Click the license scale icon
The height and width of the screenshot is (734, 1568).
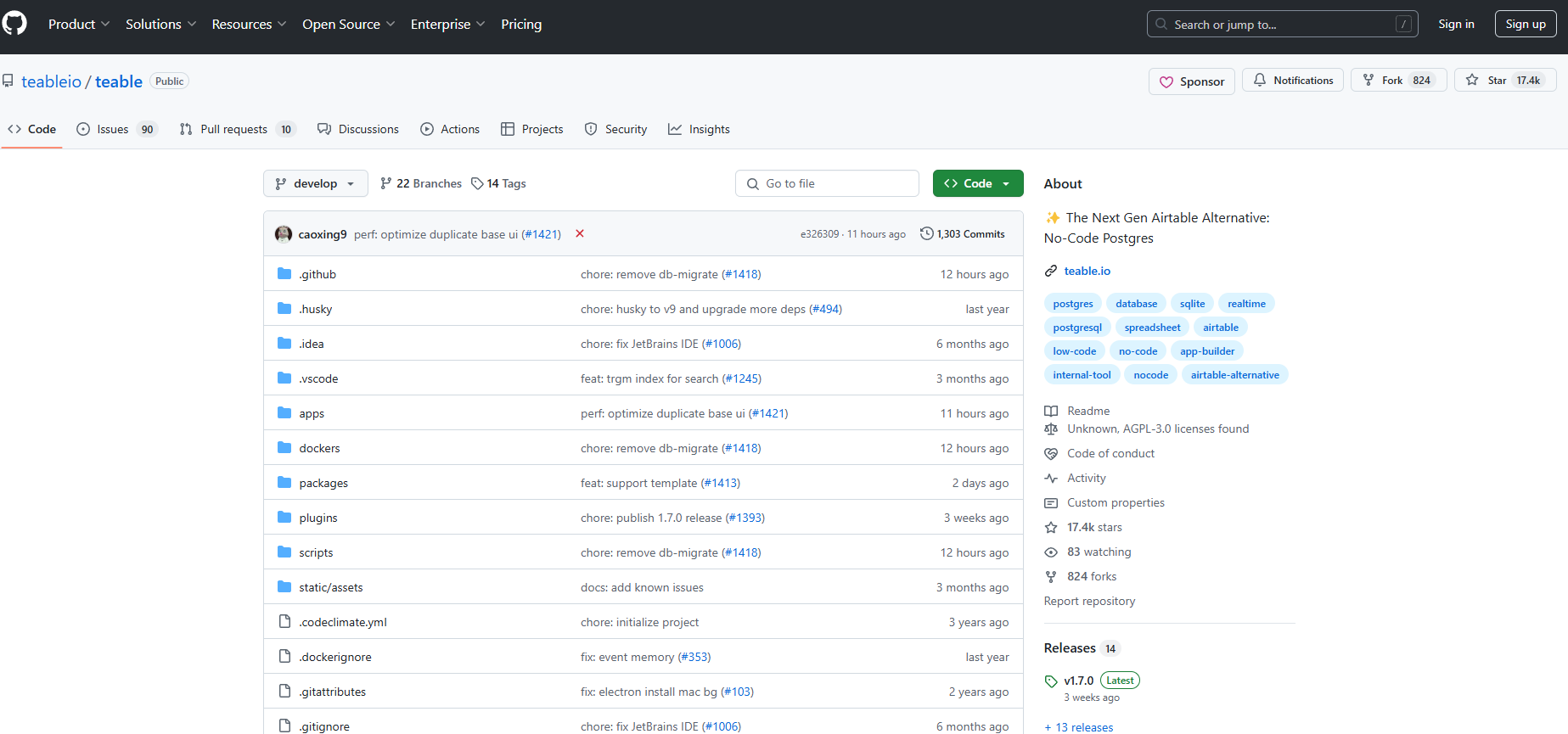point(1051,429)
